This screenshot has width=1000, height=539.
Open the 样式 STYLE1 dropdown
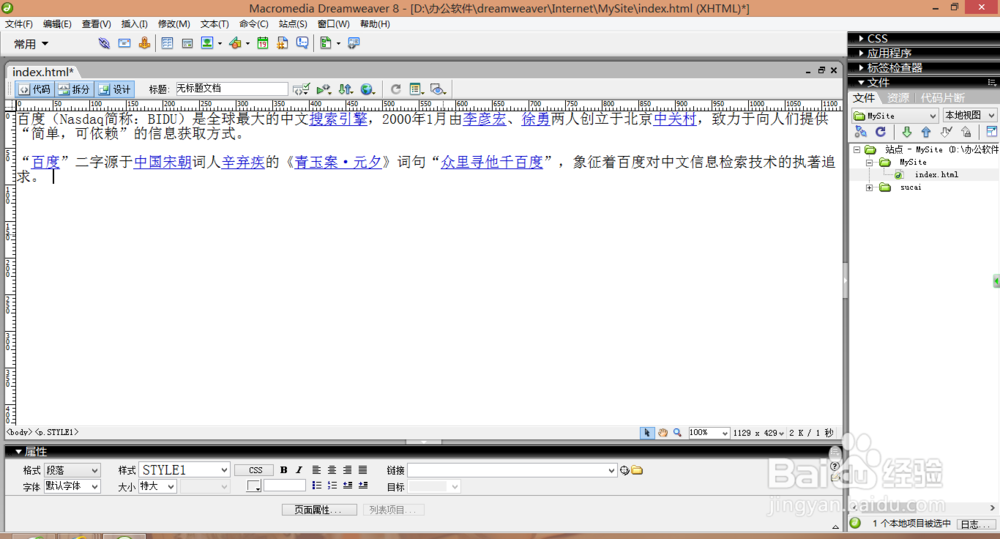[184, 470]
